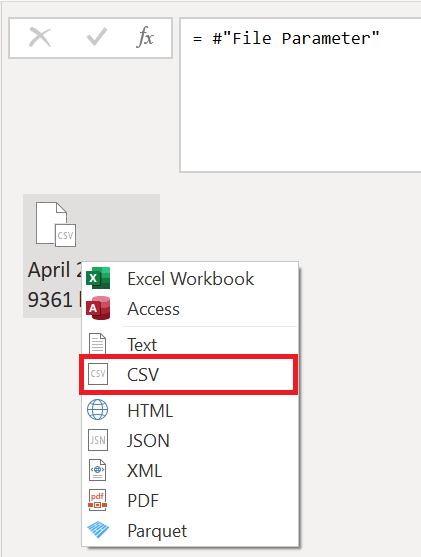This screenshot has height=557, width=421.
Task: Click the JSN file icon for JSON
Action: (98, 440)
